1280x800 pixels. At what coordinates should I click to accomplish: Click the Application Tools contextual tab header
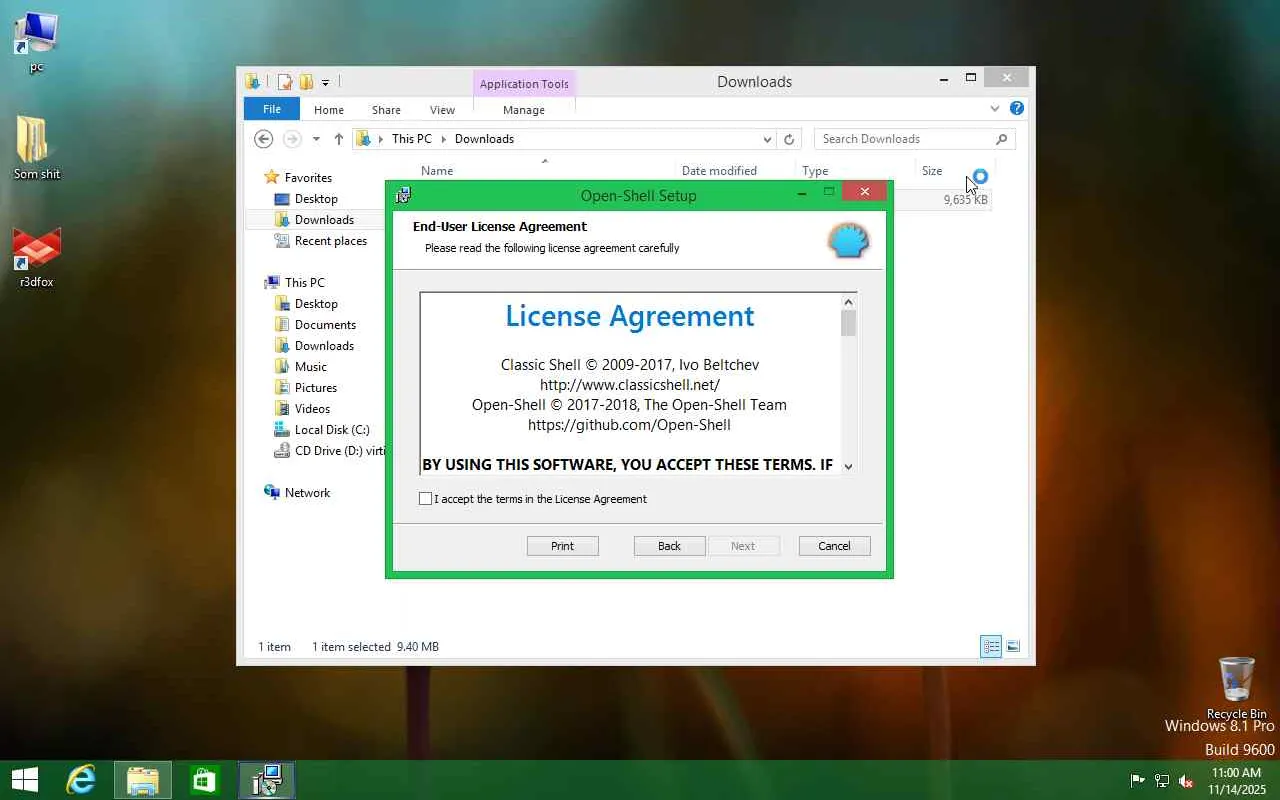[x=524, y=84]
